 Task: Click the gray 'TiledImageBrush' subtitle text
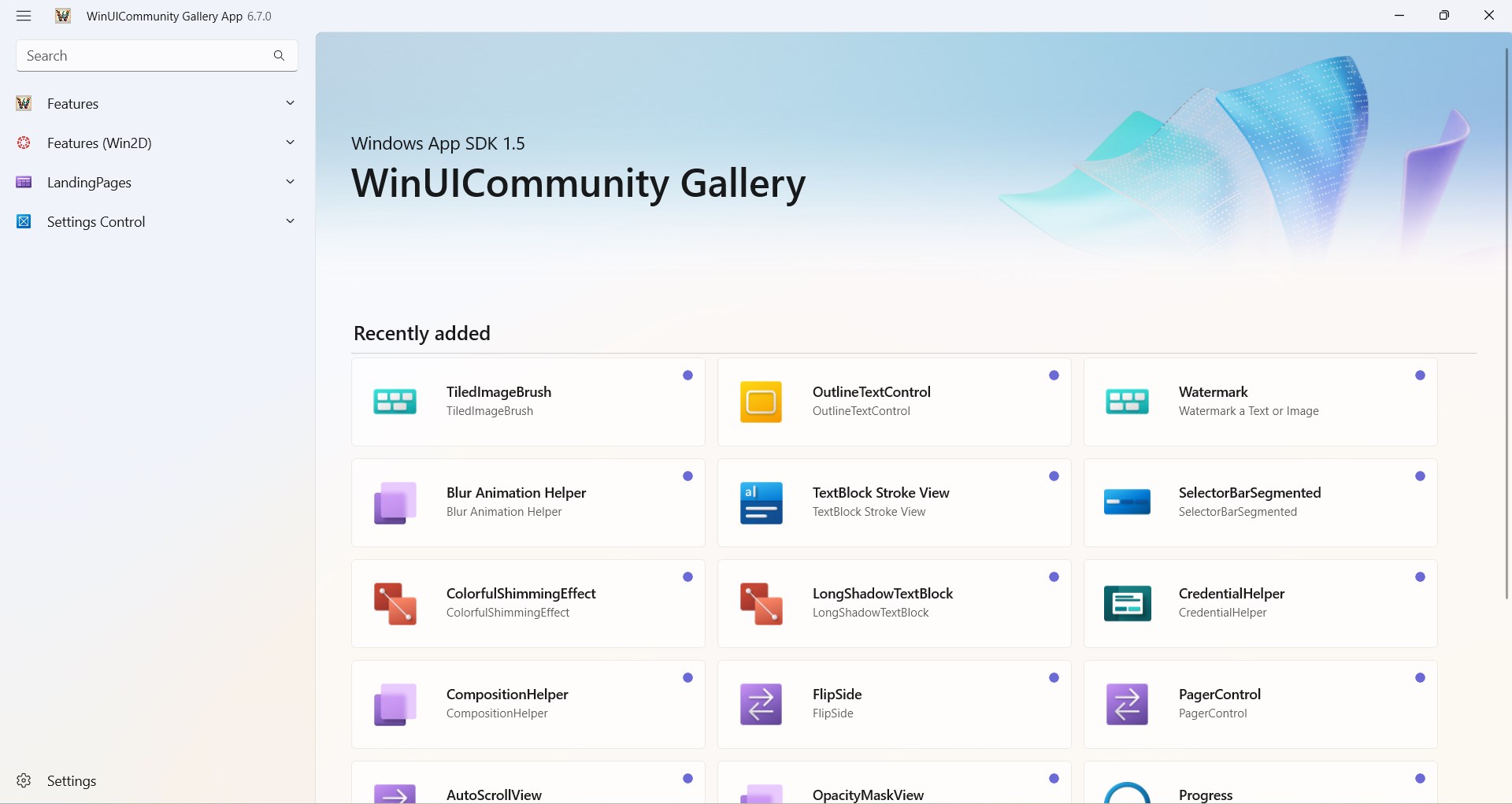tap(490, 411)
